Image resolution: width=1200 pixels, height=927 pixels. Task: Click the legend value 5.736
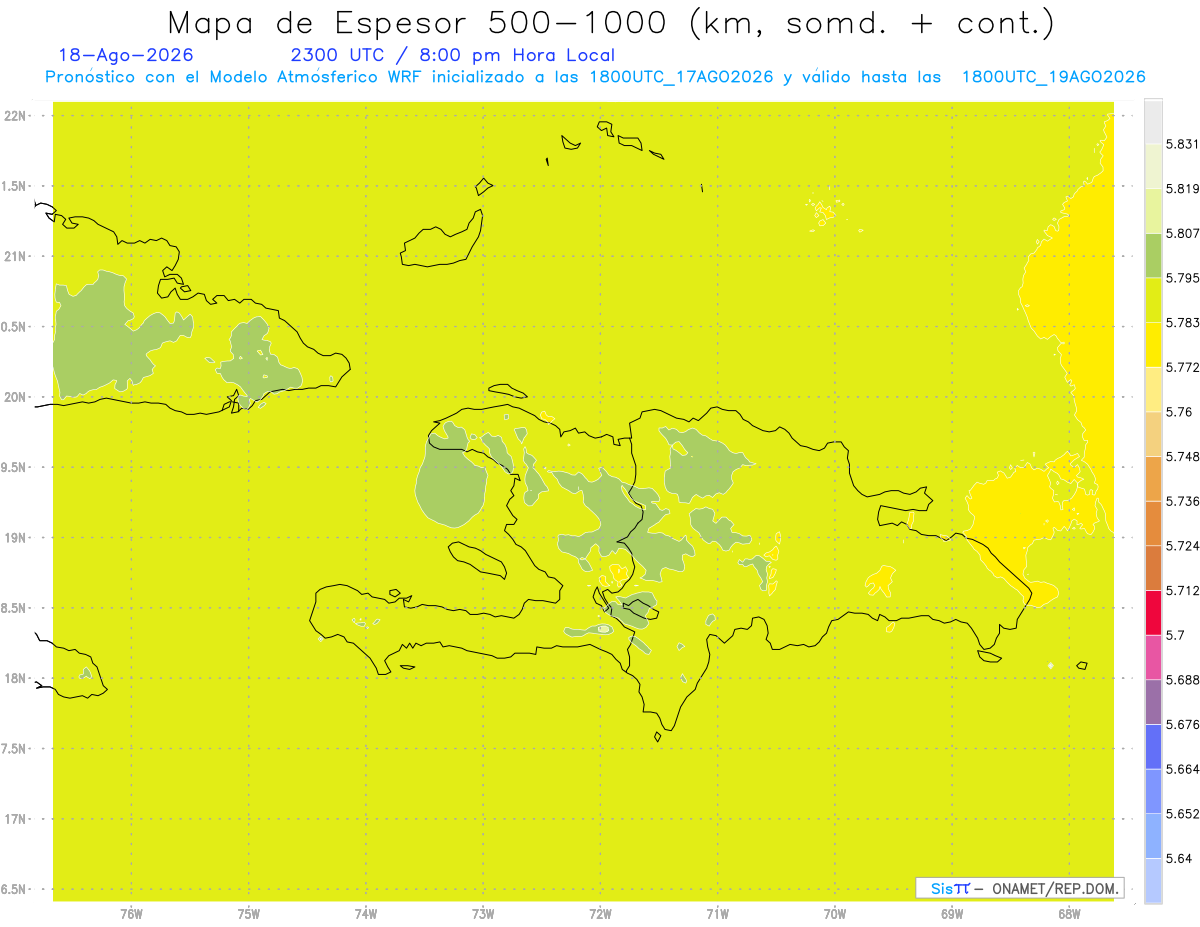click(1183, 501)
